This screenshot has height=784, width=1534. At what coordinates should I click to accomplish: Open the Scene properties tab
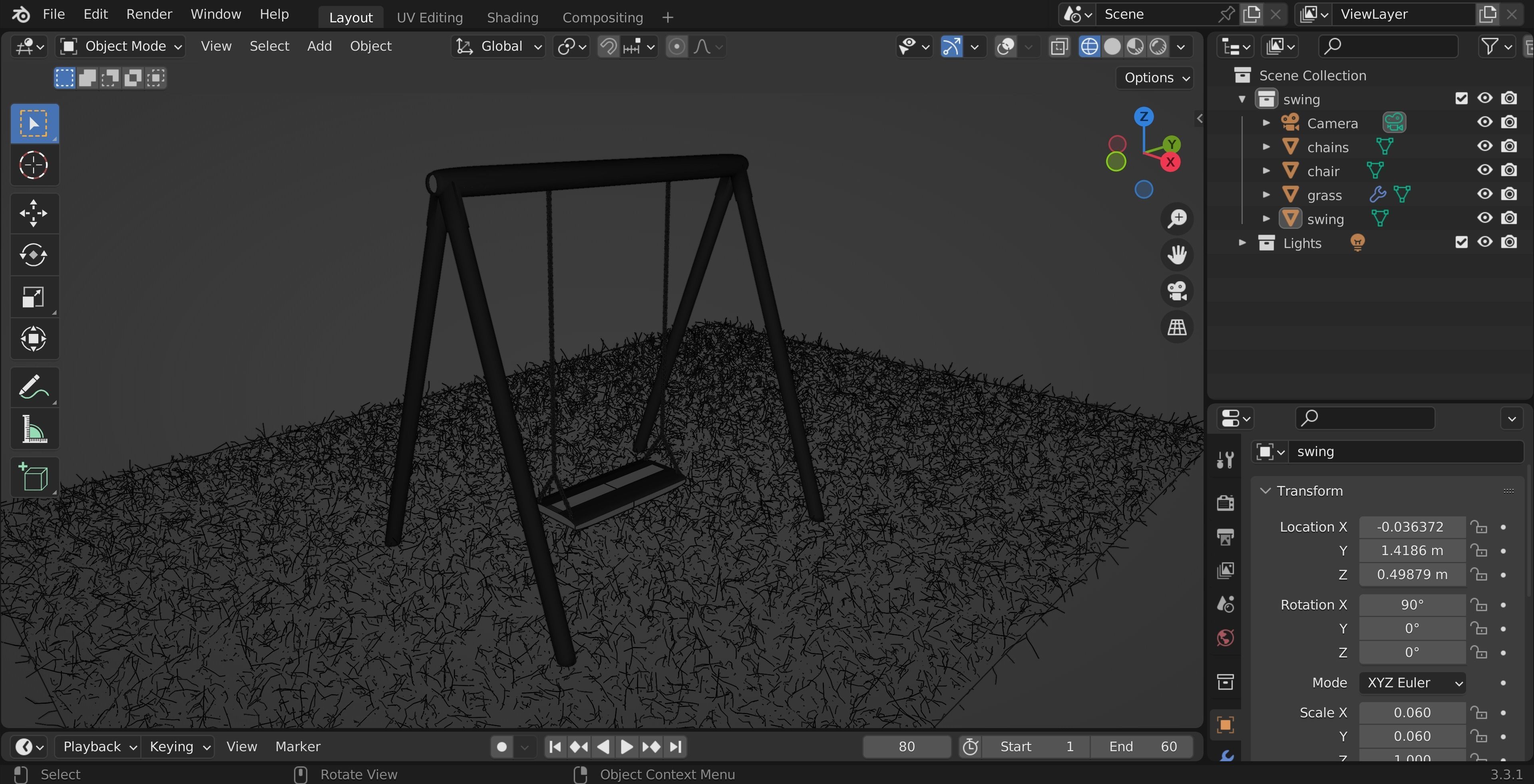1225,603
